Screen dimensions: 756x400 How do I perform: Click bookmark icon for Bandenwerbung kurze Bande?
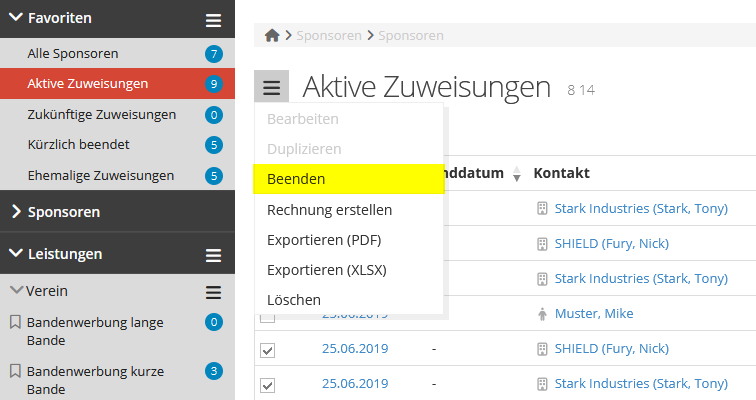click(15, 372)
